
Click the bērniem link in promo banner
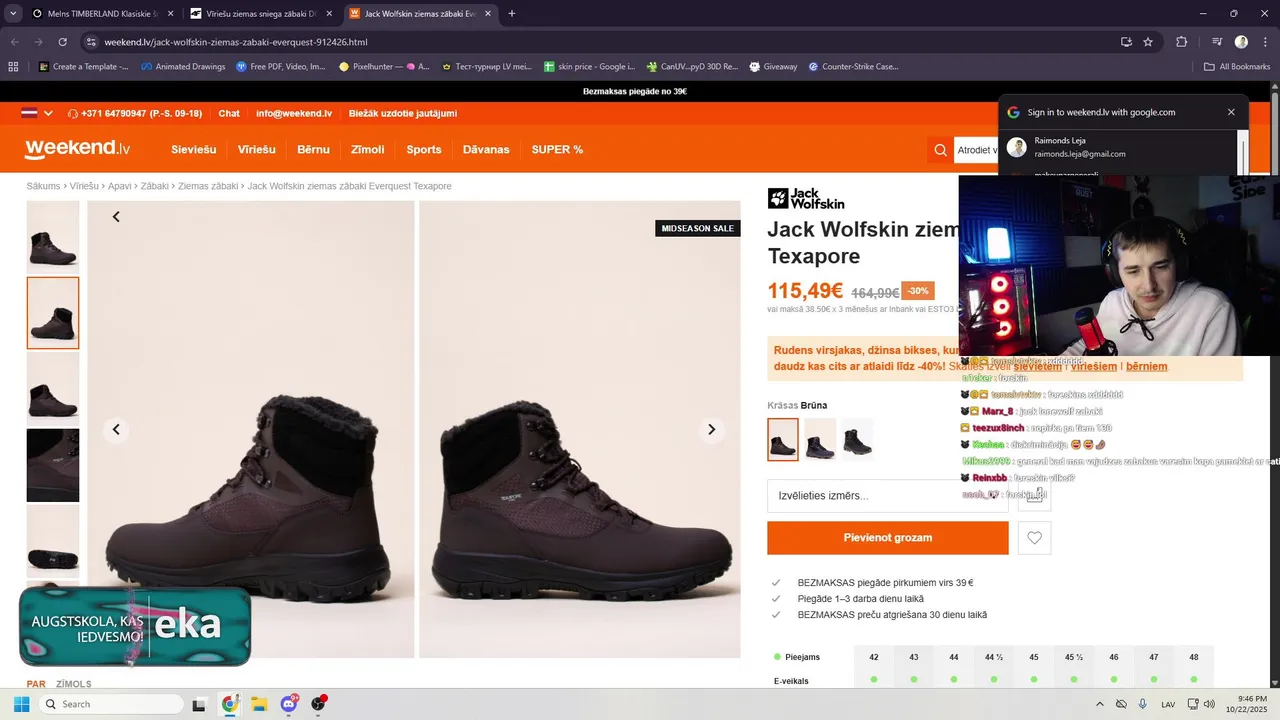[1147, 366]
